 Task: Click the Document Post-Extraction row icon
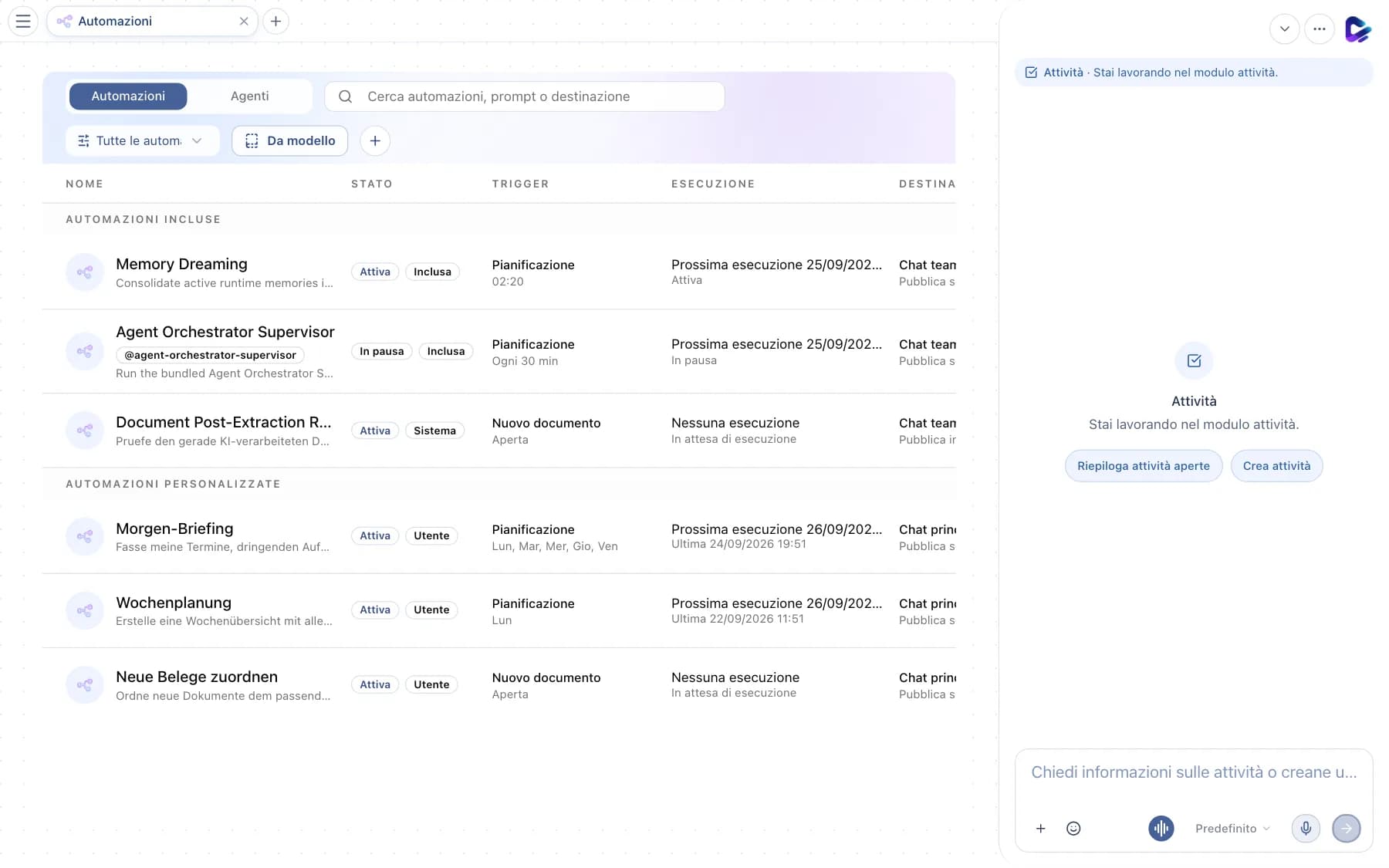coord(85,431)
